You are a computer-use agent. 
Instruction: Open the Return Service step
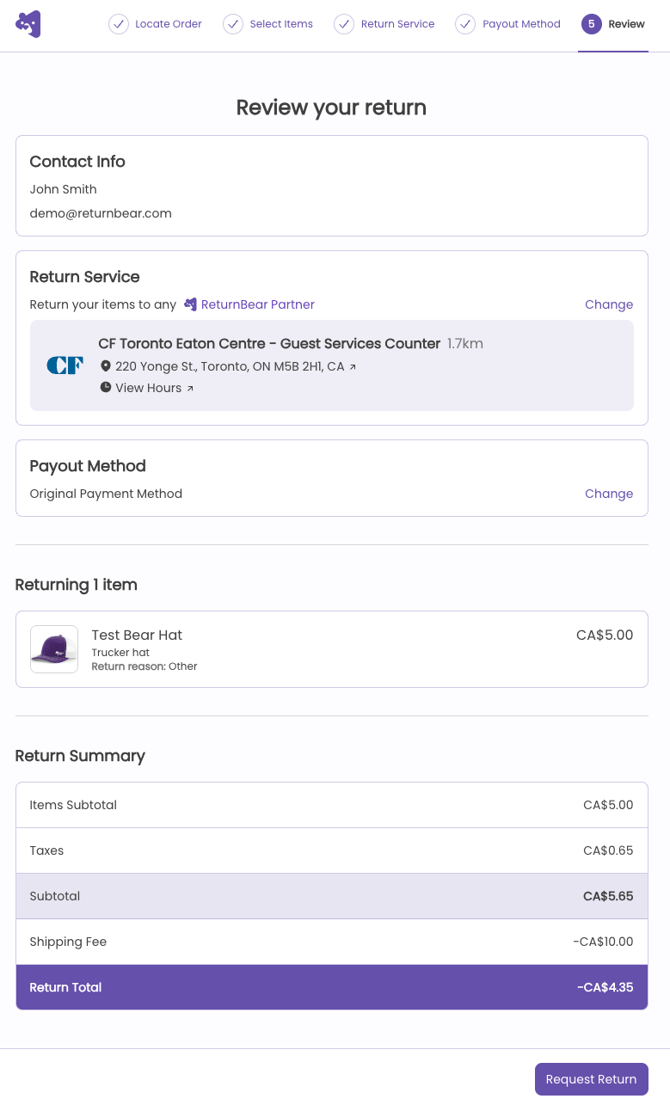point(397,24)
